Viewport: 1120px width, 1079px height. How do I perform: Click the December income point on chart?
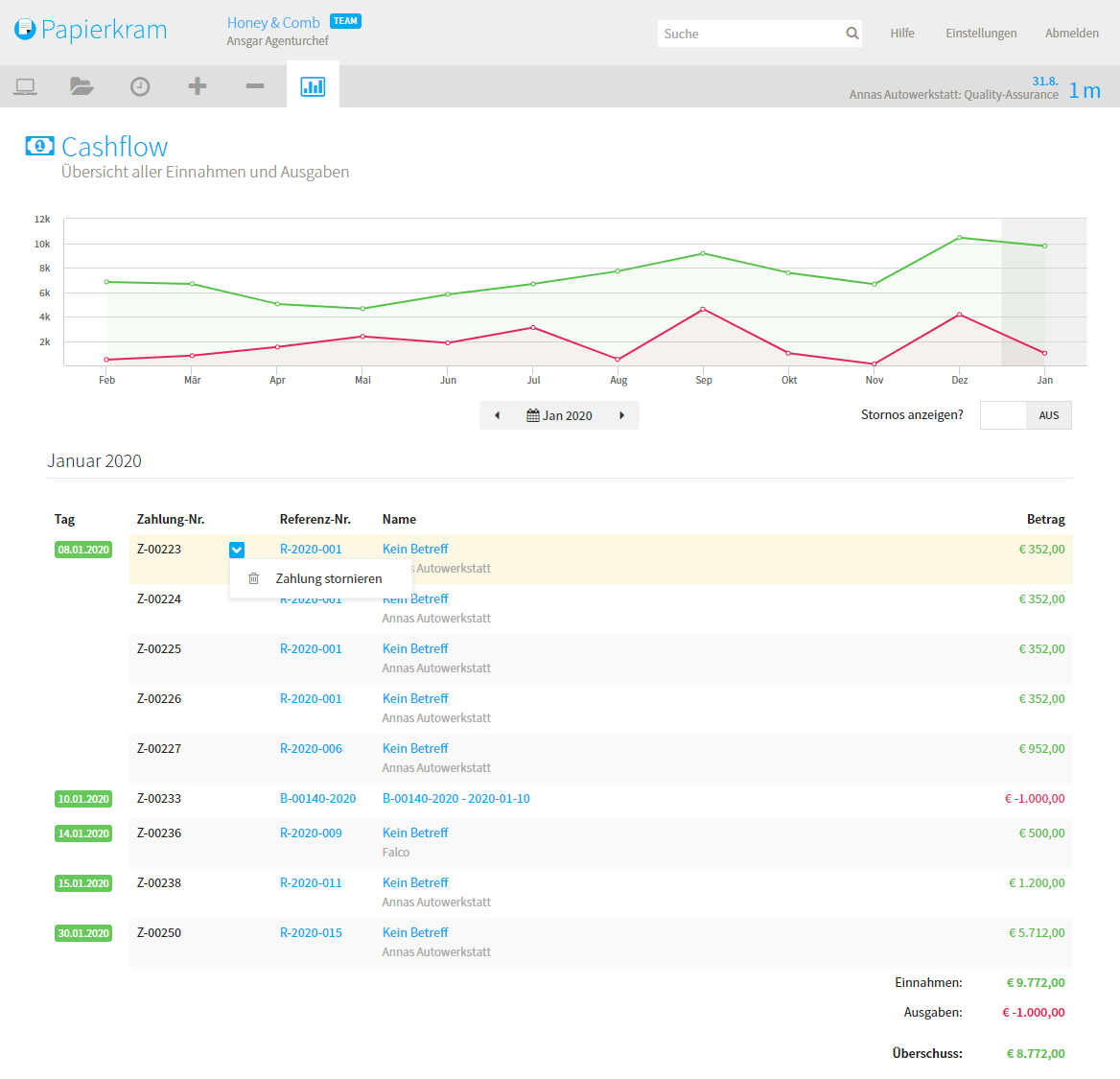(x=959, y=237)
